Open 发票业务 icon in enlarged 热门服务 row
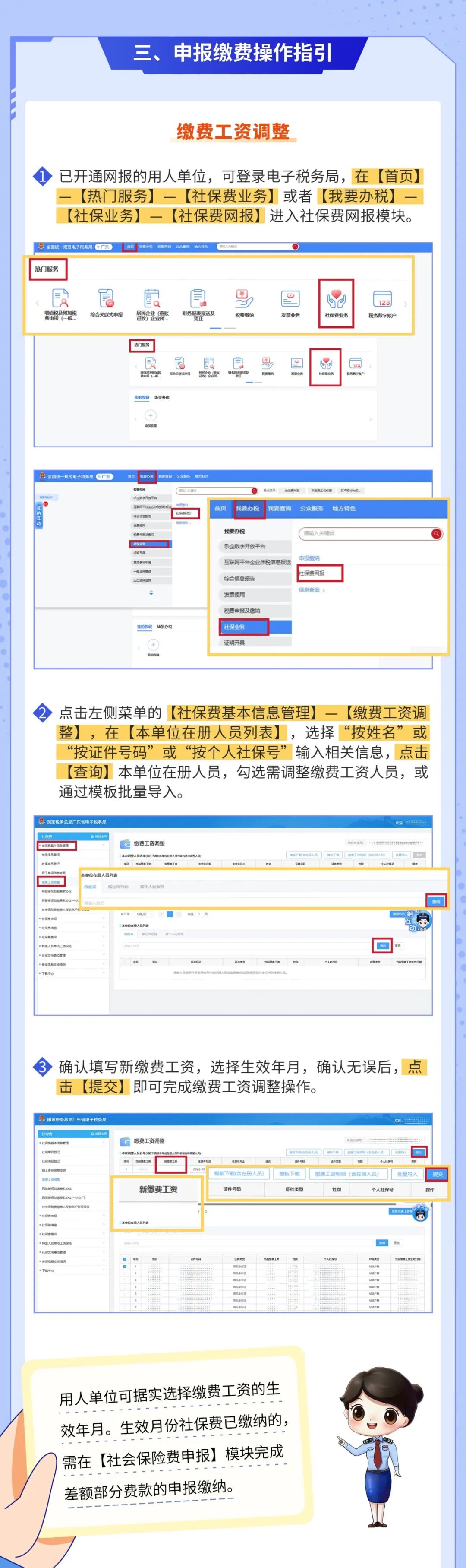 (290, 299)
